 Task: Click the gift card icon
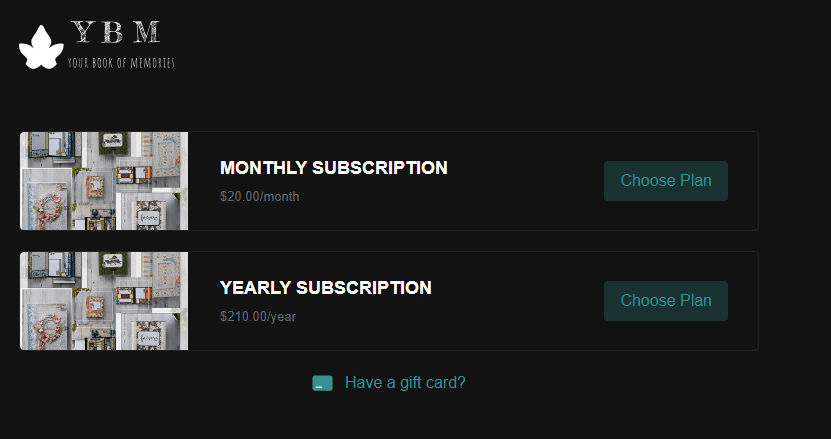pyautogui.click(x=322, y=383)
